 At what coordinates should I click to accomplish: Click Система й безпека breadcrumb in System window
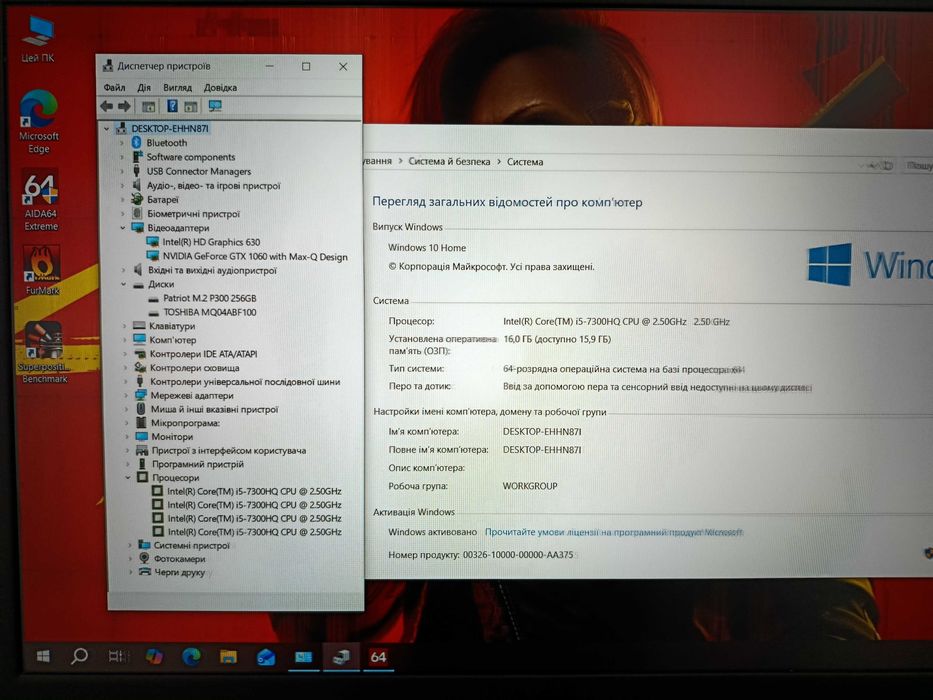(x=449, y=161)
